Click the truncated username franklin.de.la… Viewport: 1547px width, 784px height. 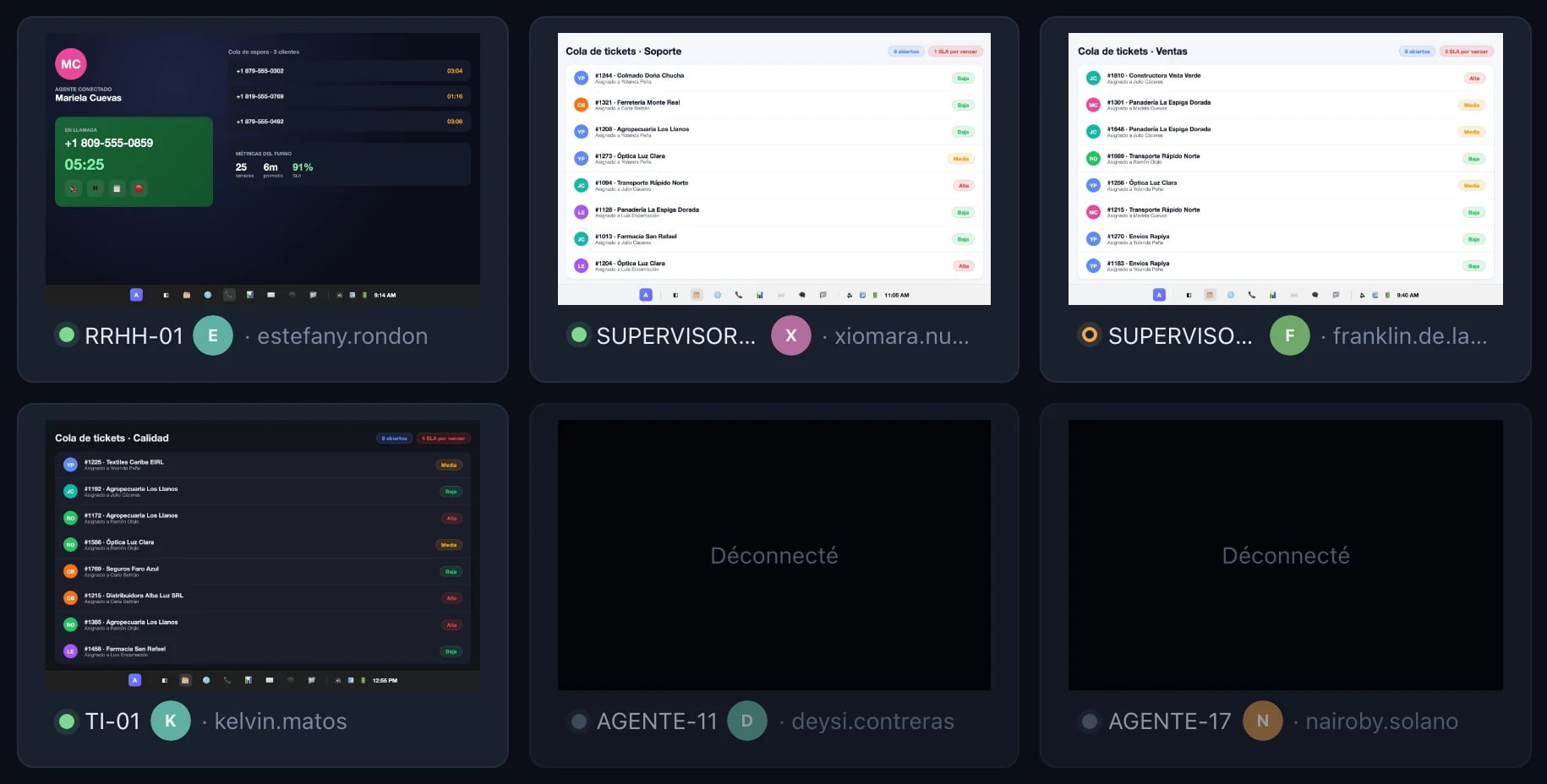[1410, 336]
